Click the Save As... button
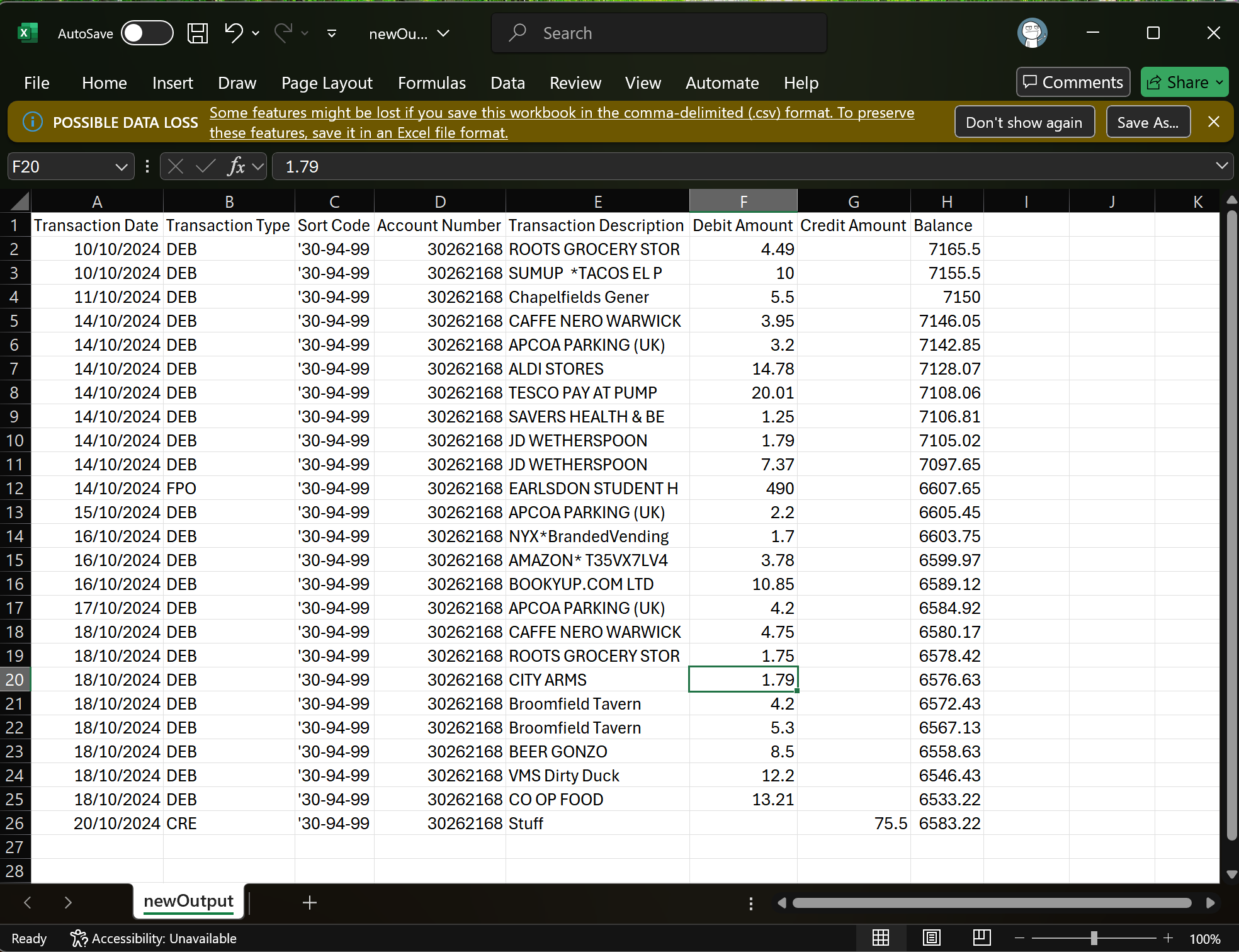1239x952 pixels. [x=1148, y=122]
